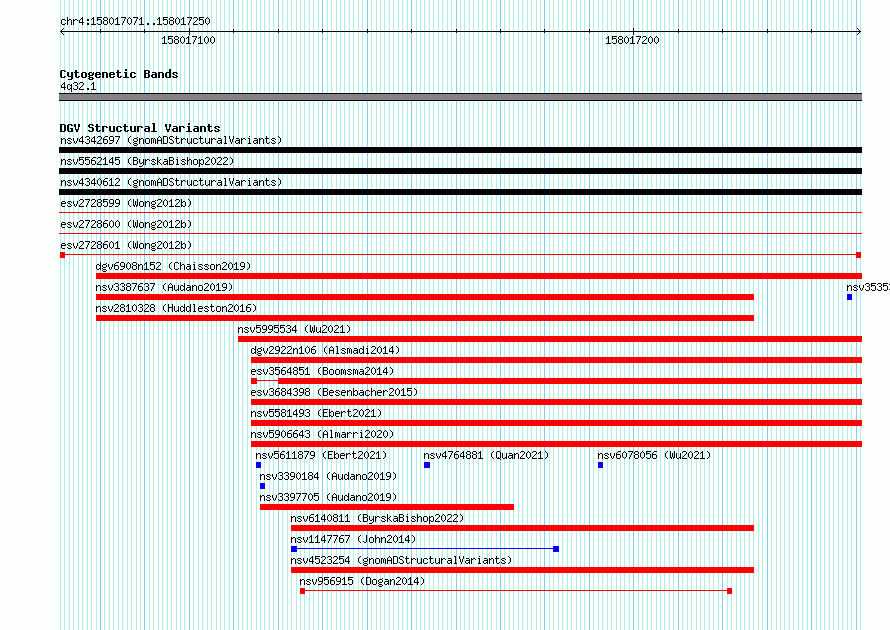Image resolution: width=890 pixels, height=630 pixels.
Task: Click the blue marker under nsv5611879
Action: click(258, 465)
